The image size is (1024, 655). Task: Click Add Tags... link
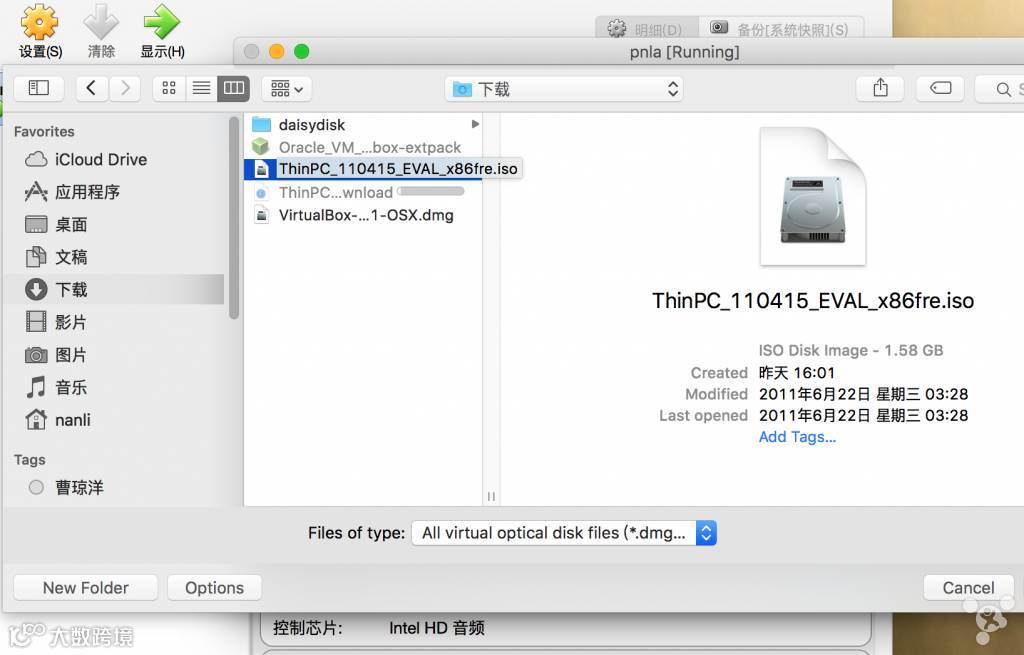click(x=797, y=437)
